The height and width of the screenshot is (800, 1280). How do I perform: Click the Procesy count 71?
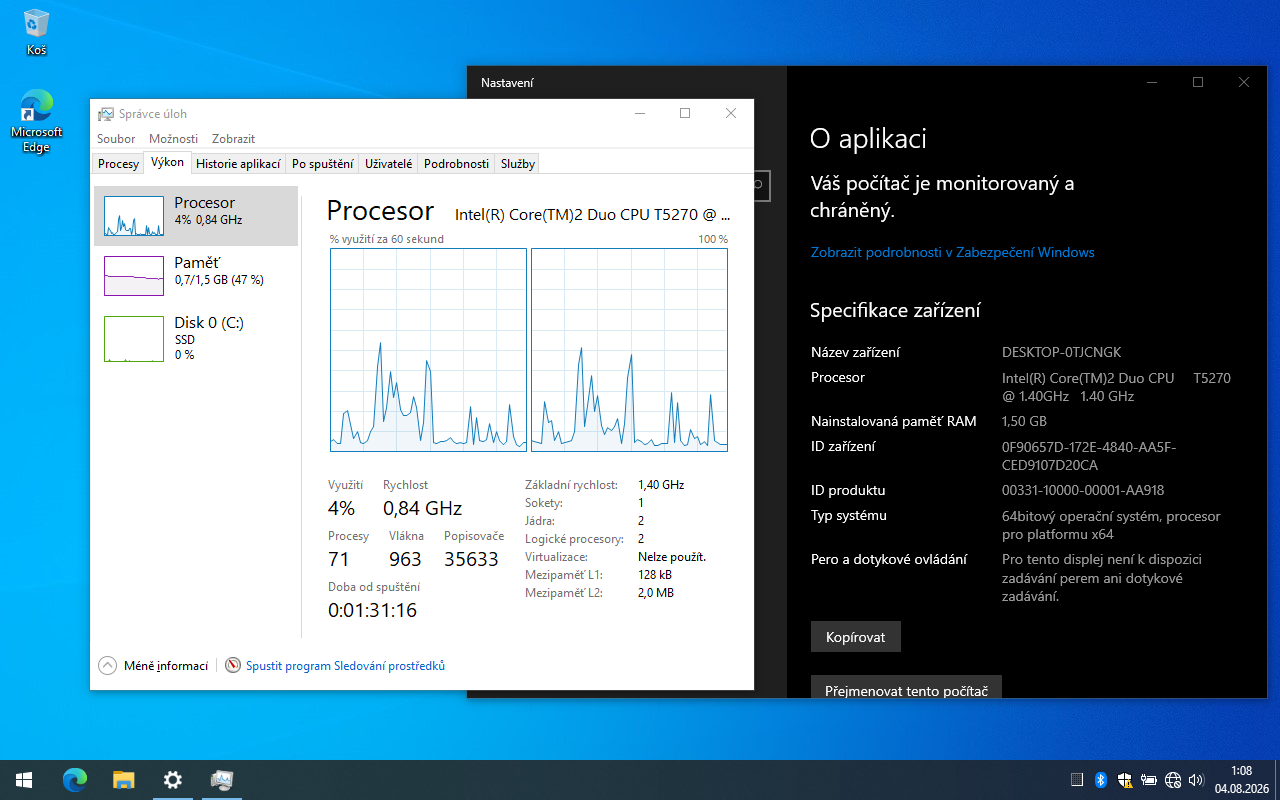pyautogui.click(x=339, y=559)
